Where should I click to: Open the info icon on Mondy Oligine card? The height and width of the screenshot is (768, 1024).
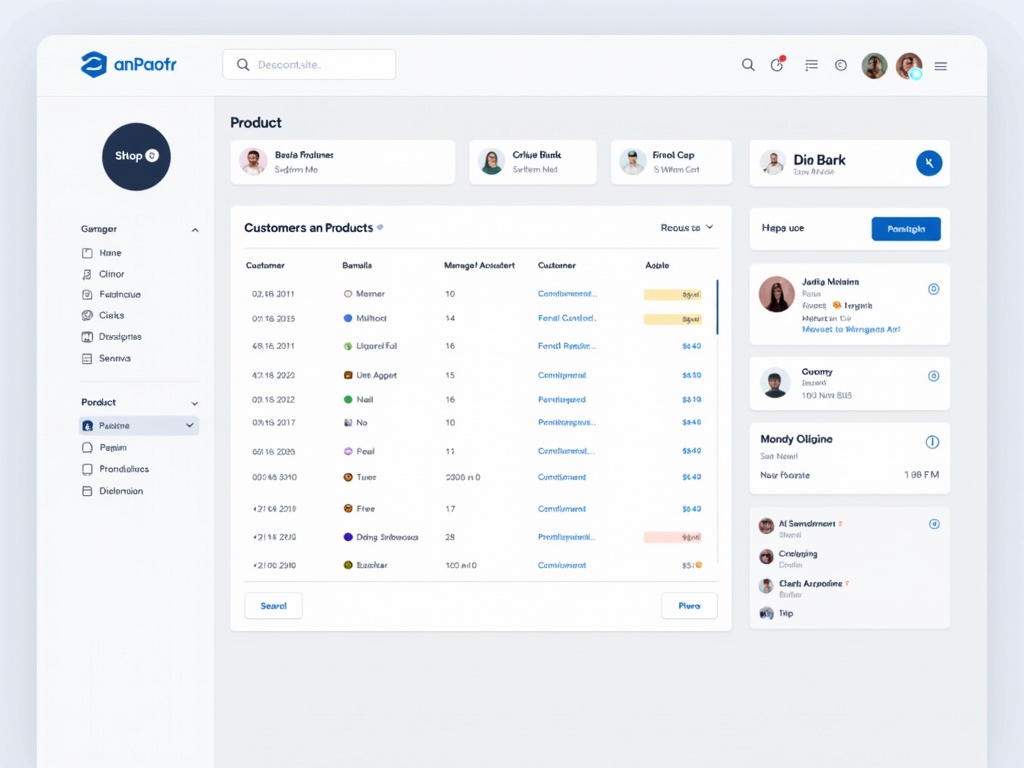[x=933, y=440]
